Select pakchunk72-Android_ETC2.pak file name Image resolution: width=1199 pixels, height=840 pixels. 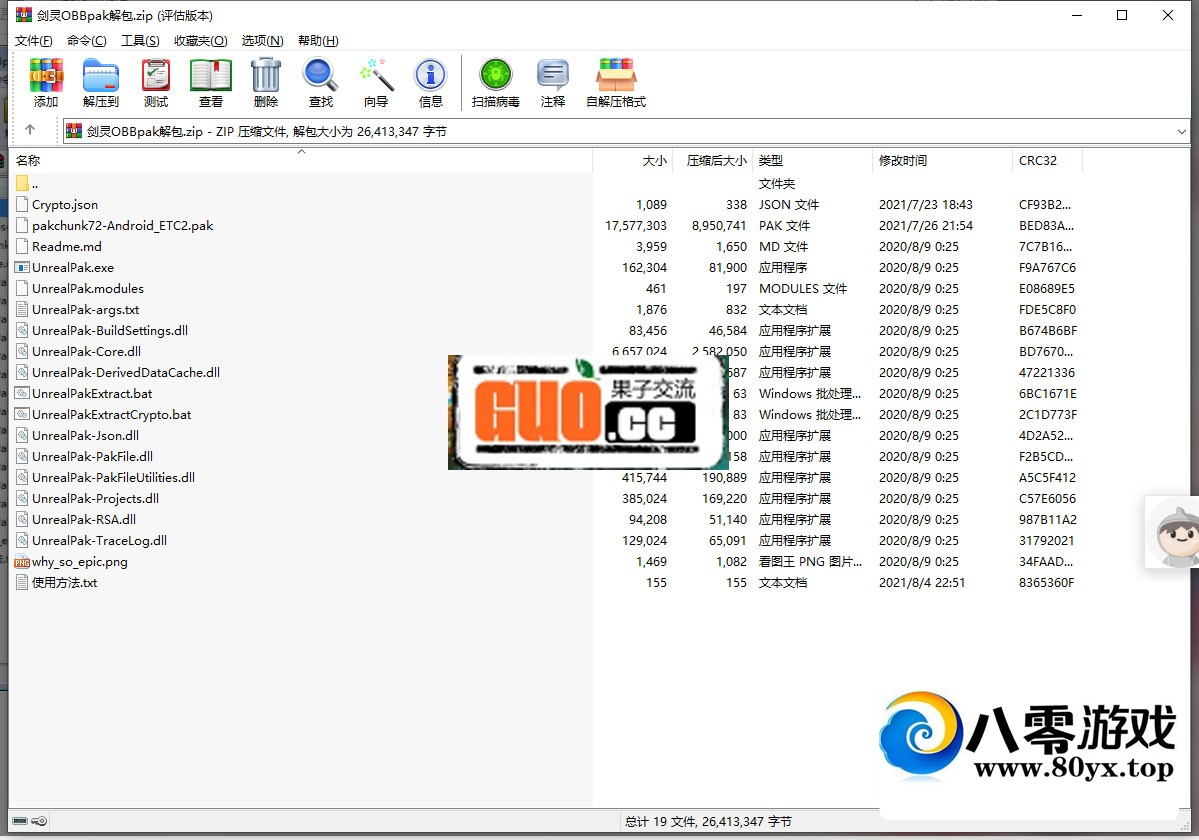pos(122,225)
